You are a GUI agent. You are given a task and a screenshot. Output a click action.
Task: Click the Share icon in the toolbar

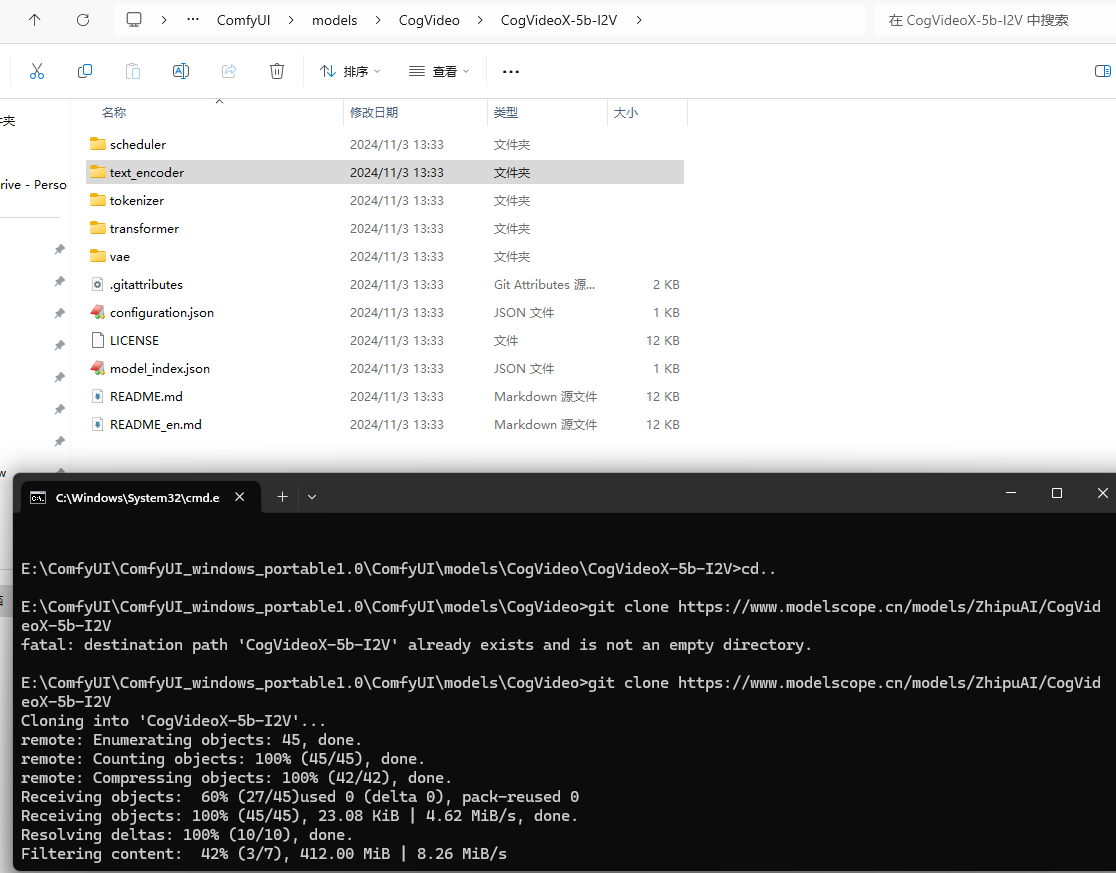point(229,71)
